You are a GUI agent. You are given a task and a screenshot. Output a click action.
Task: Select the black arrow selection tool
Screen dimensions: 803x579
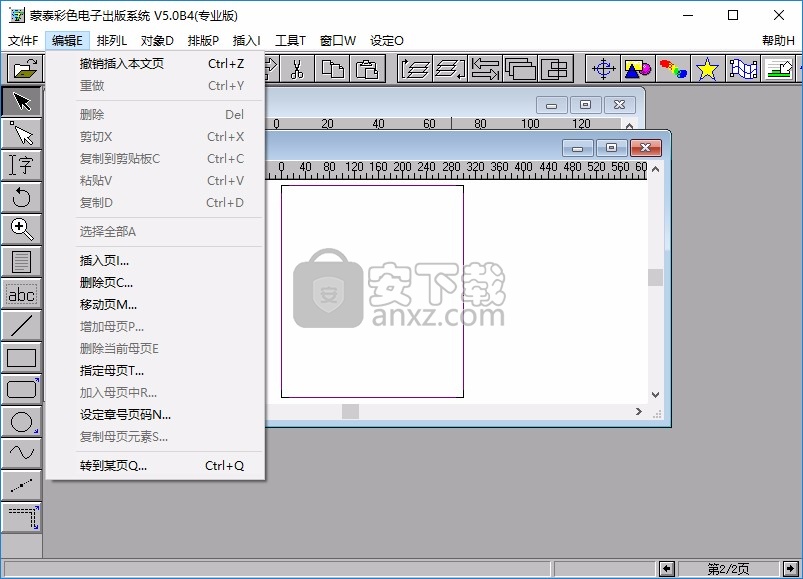coord(22,101)
